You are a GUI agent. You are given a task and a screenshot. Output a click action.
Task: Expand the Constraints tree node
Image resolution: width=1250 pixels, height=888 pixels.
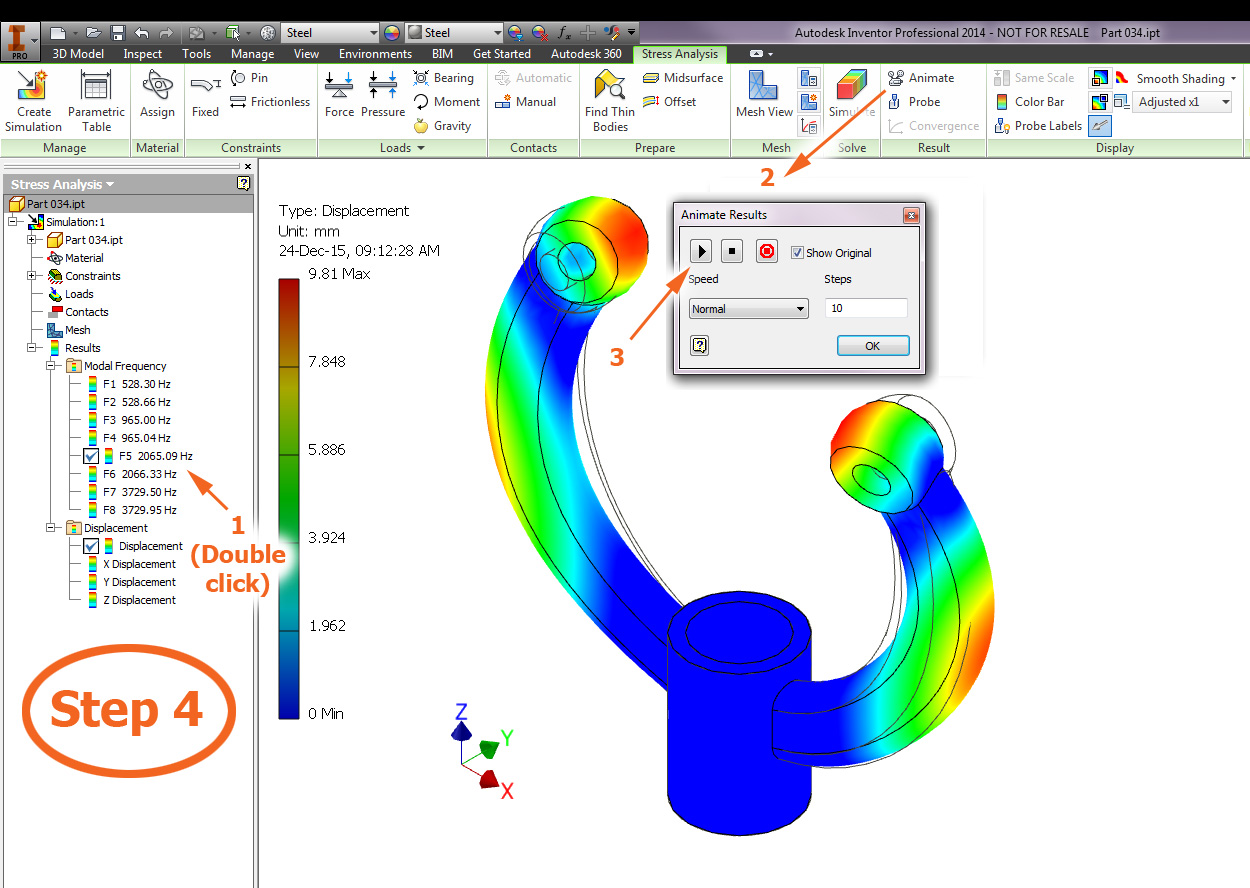click(32, 276)
